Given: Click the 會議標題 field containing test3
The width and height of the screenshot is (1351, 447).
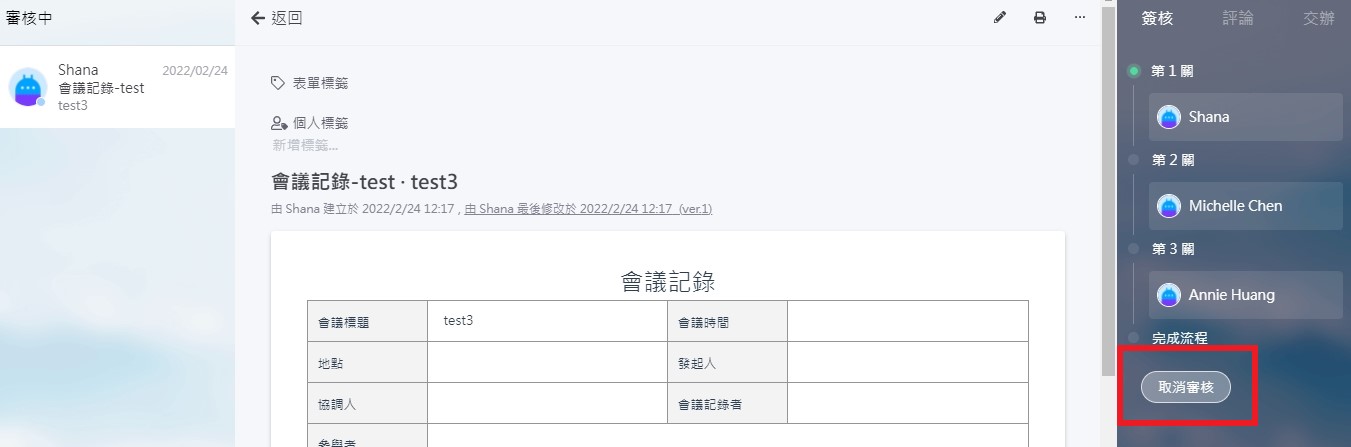Looking at the screenshot, I should tap(546, 321).
